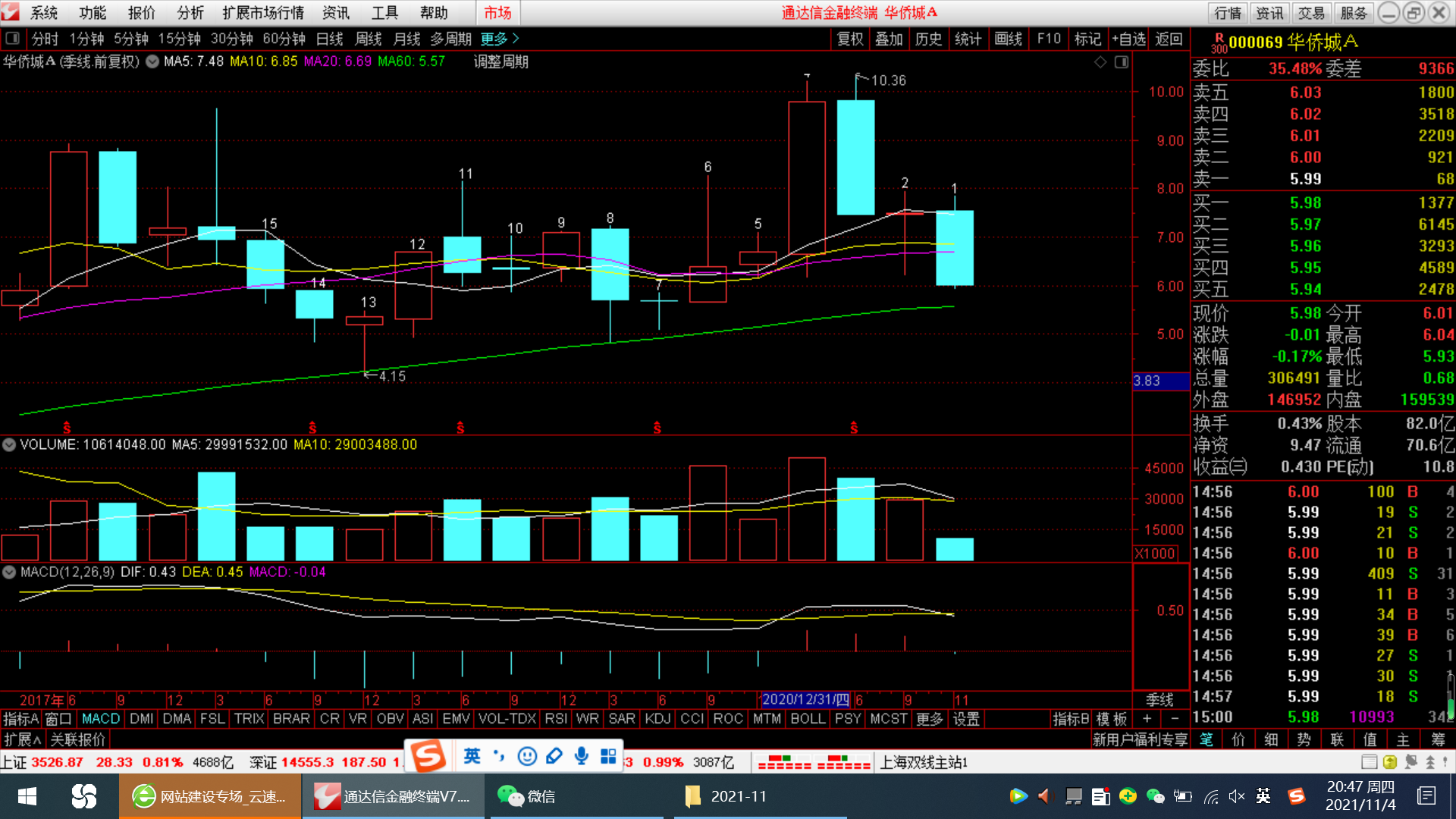The image size is (1456, 819).
Task: Toggle main chart indicator collapse arrow
Action: click(x=152, y=61)
